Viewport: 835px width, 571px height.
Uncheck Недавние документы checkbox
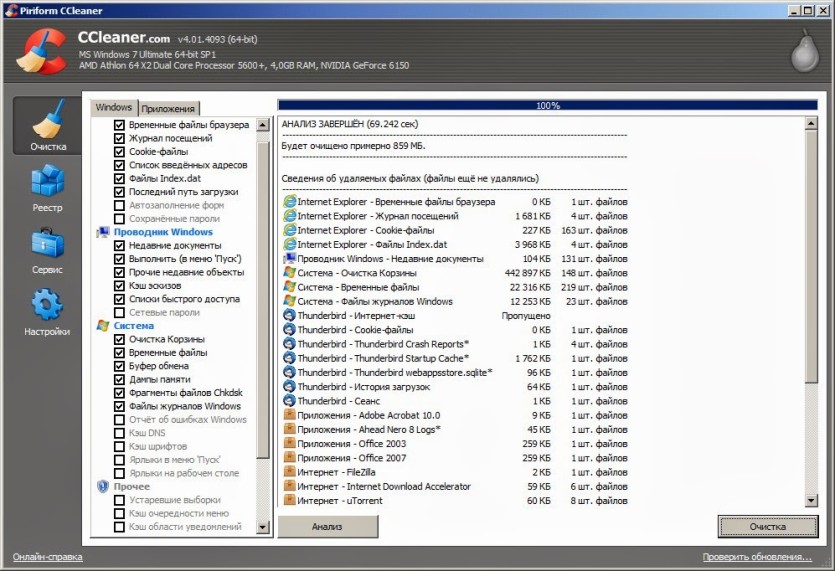coord(119,246)
